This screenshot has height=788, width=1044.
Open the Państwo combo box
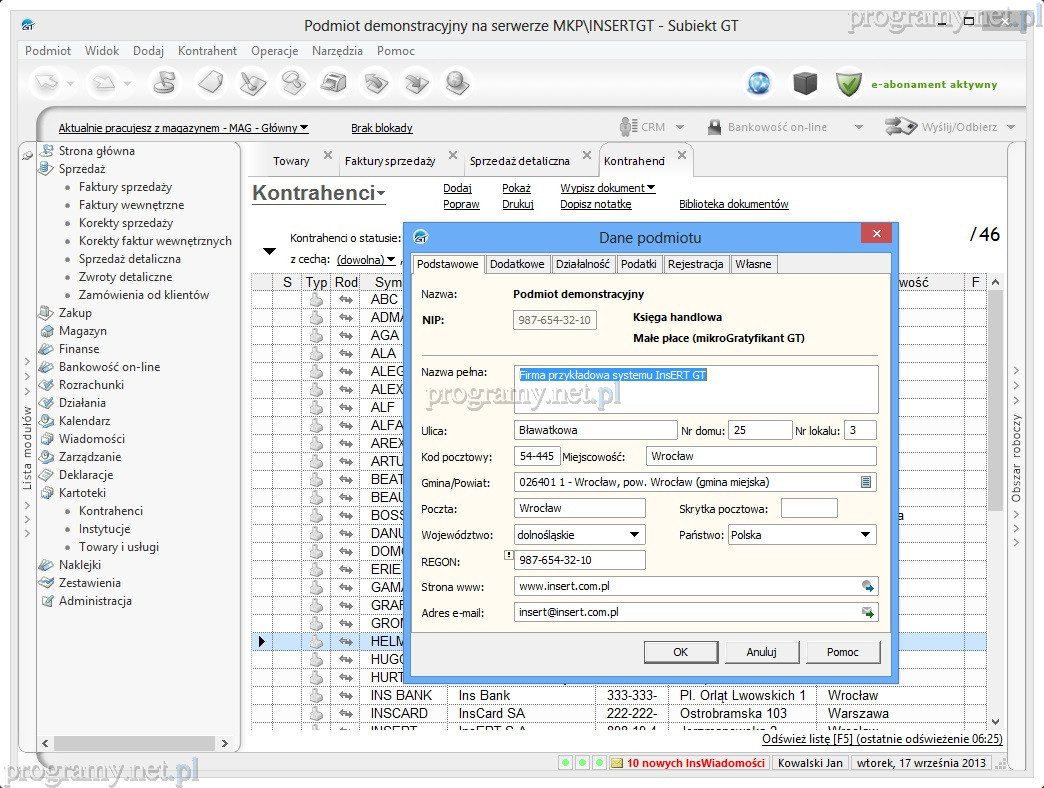(x=866, y=535)
